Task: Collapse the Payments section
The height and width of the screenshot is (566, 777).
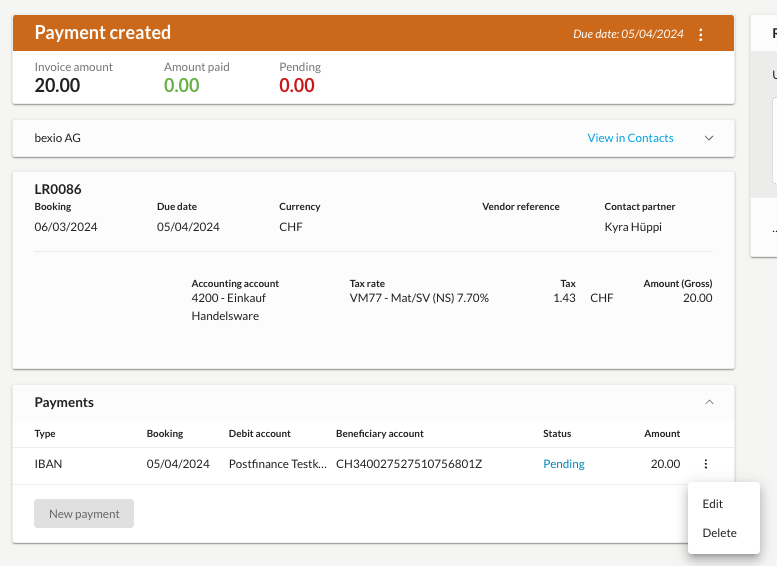Action: click(x=709, y=402)
